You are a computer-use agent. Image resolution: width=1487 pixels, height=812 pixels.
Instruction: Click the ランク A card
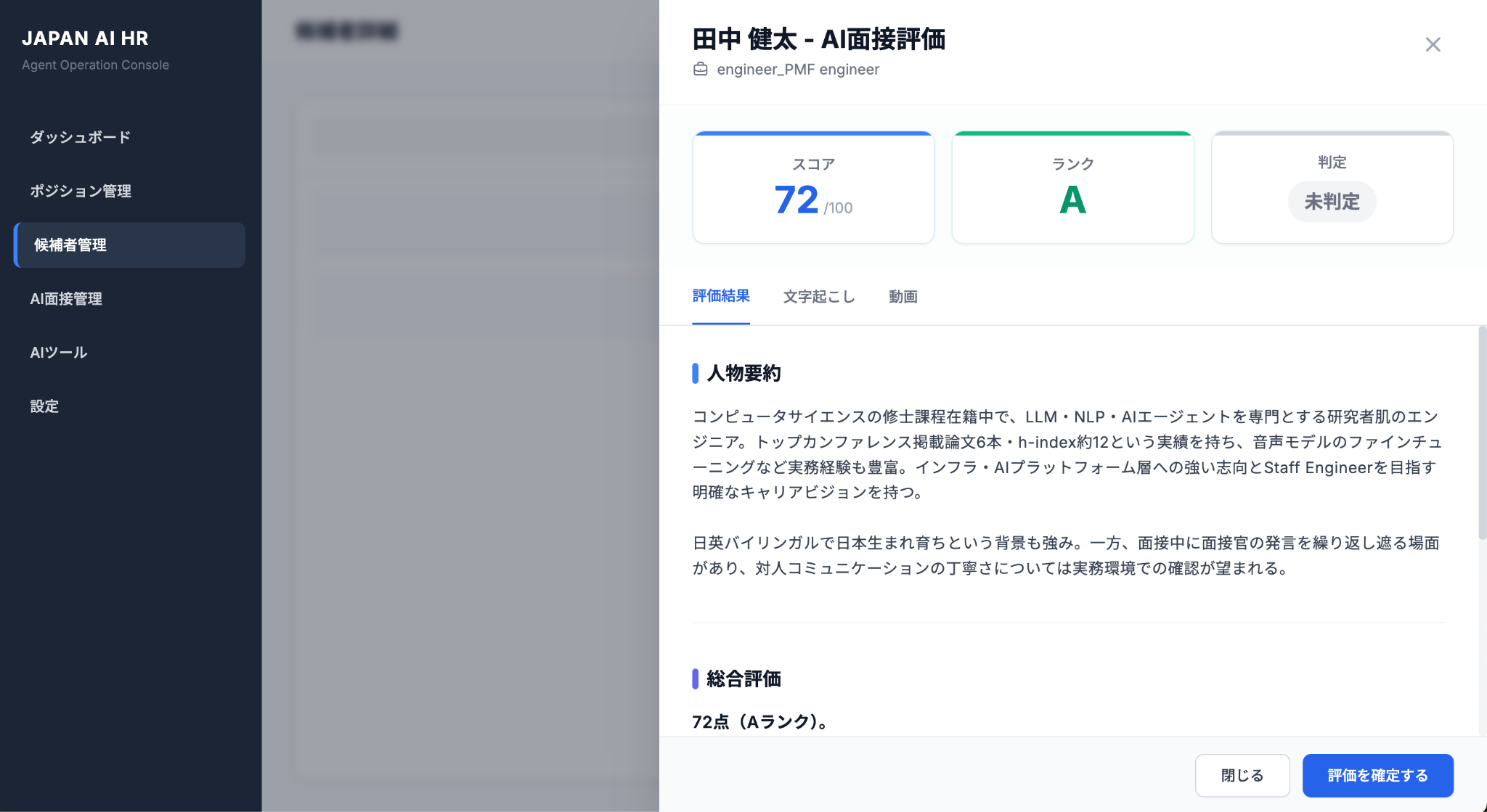1072,187
